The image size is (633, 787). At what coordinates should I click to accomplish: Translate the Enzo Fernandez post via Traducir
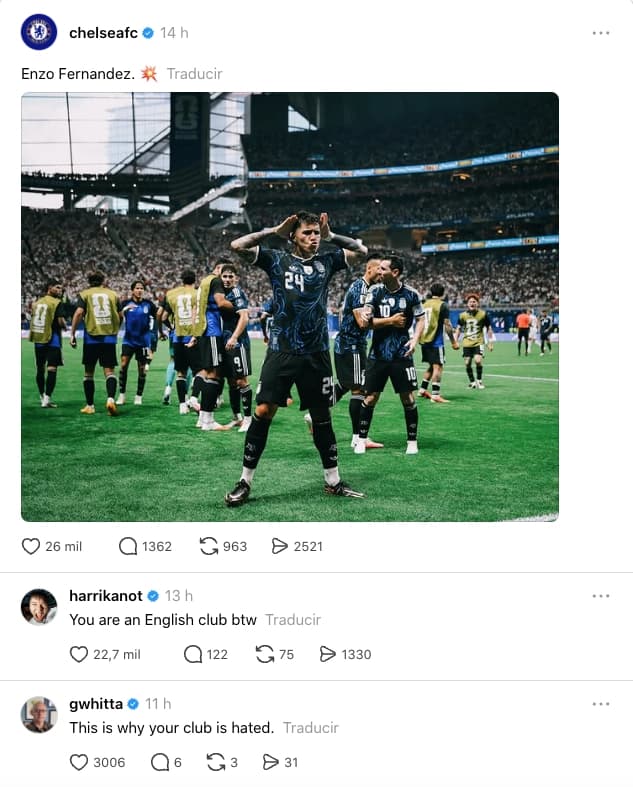[x=194, y=74]
